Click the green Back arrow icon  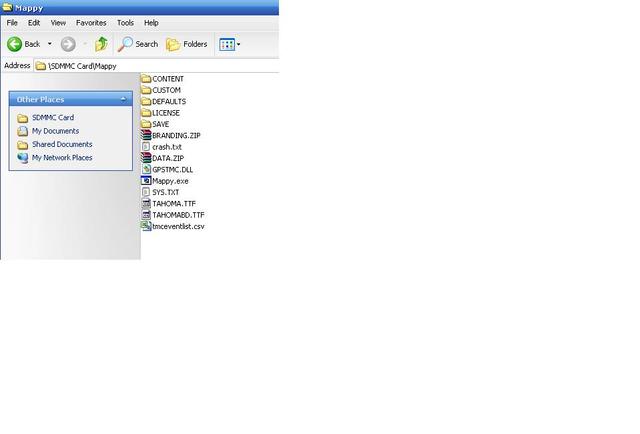(15, 44)
